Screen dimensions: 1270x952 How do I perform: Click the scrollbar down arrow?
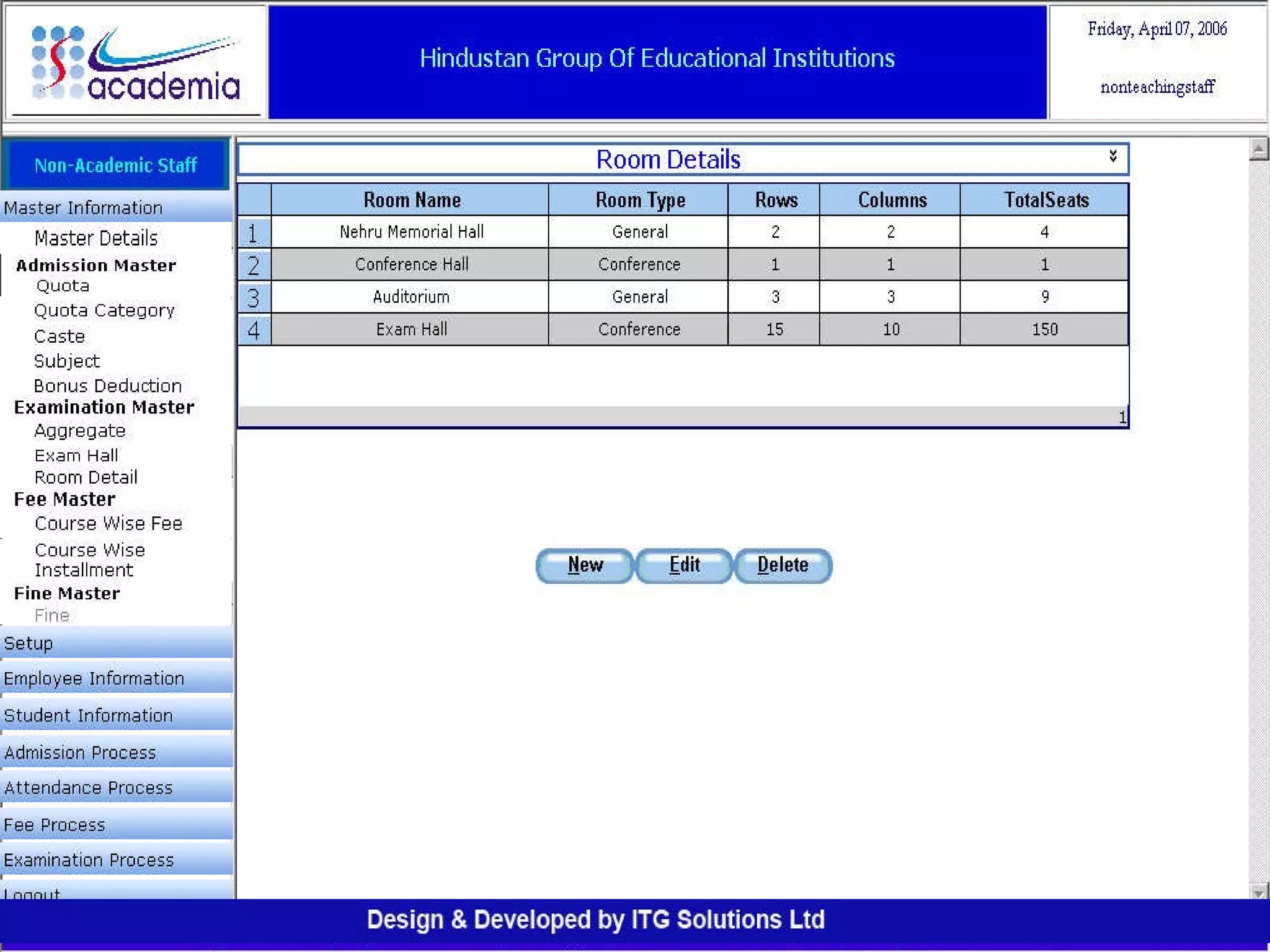coord(1258,892)
